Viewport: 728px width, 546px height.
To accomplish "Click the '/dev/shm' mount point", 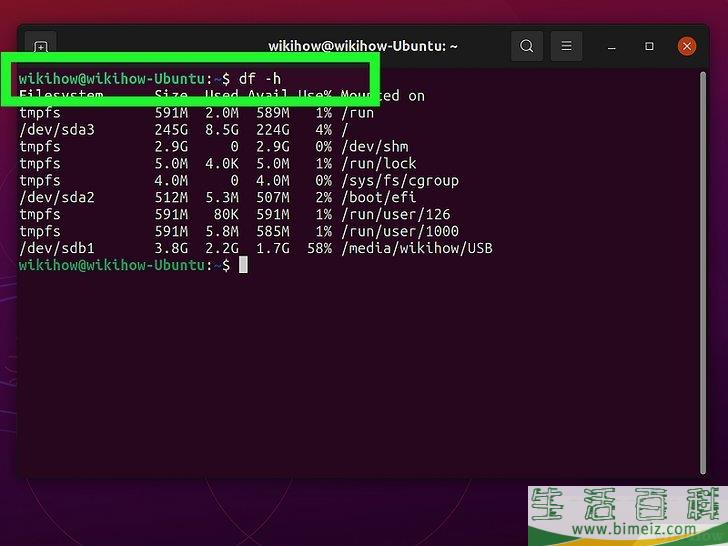I will 375,147.
